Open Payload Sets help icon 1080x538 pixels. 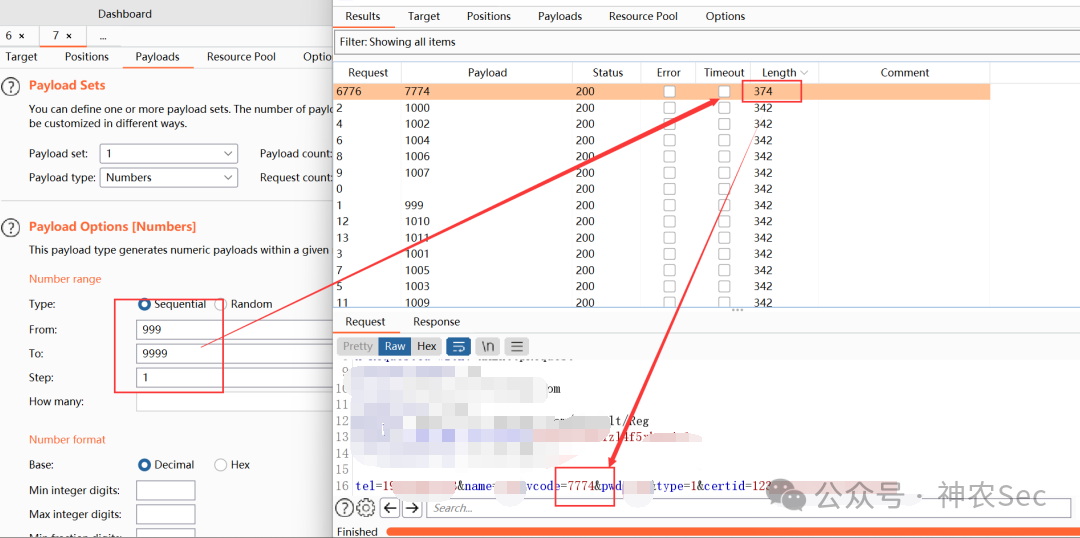[x=10, y=86]
